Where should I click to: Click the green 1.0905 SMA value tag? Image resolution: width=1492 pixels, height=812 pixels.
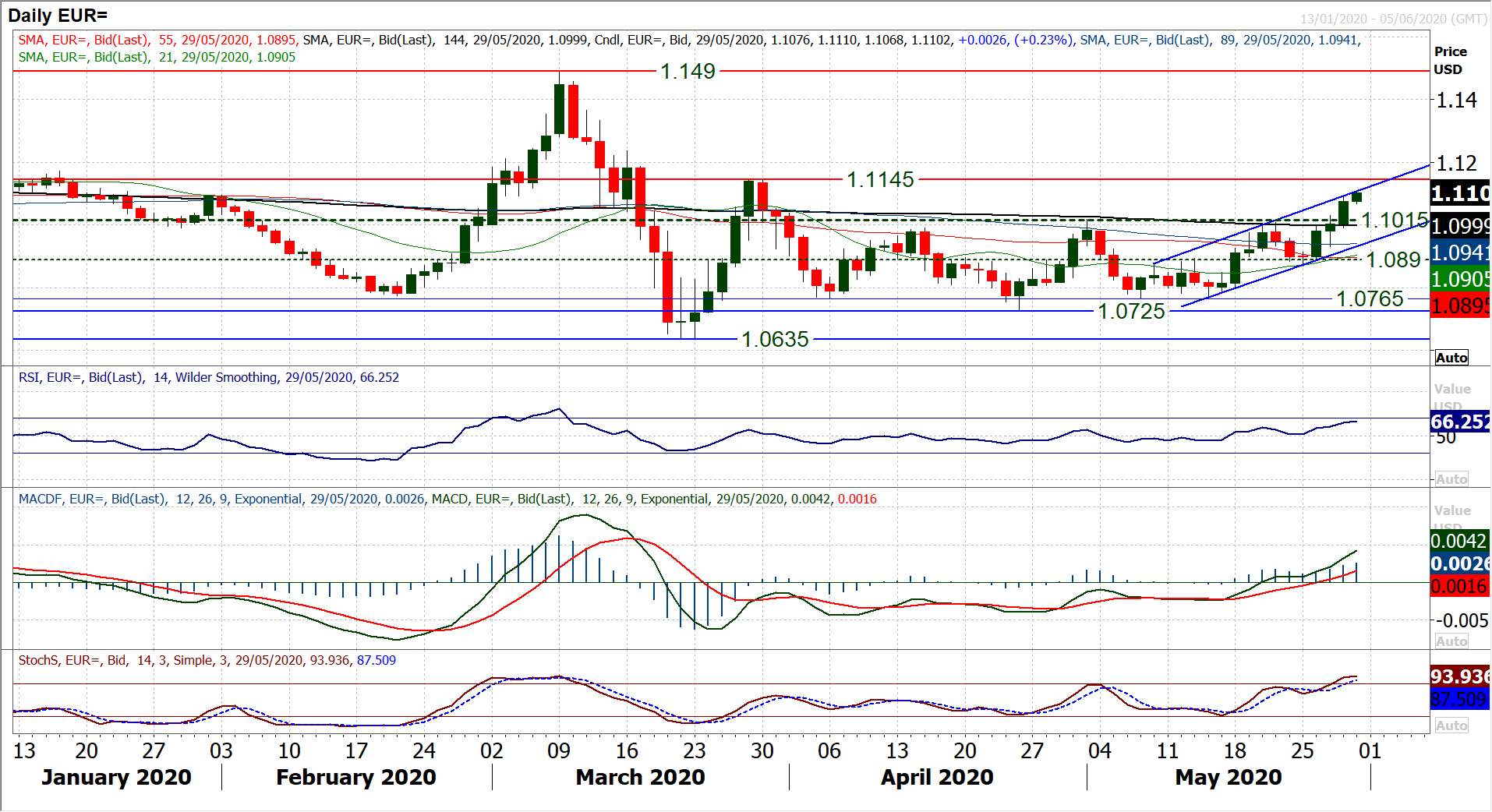point(1460,279)
